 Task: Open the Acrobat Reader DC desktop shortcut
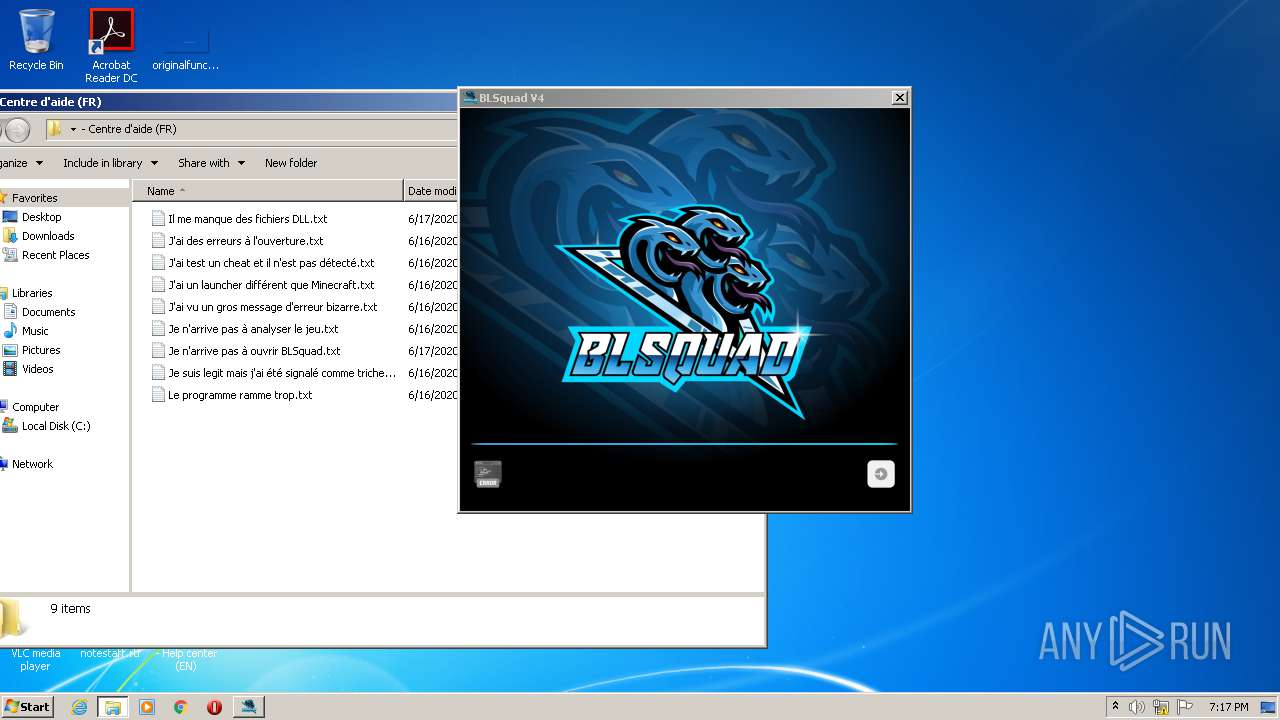pos(111,46)
